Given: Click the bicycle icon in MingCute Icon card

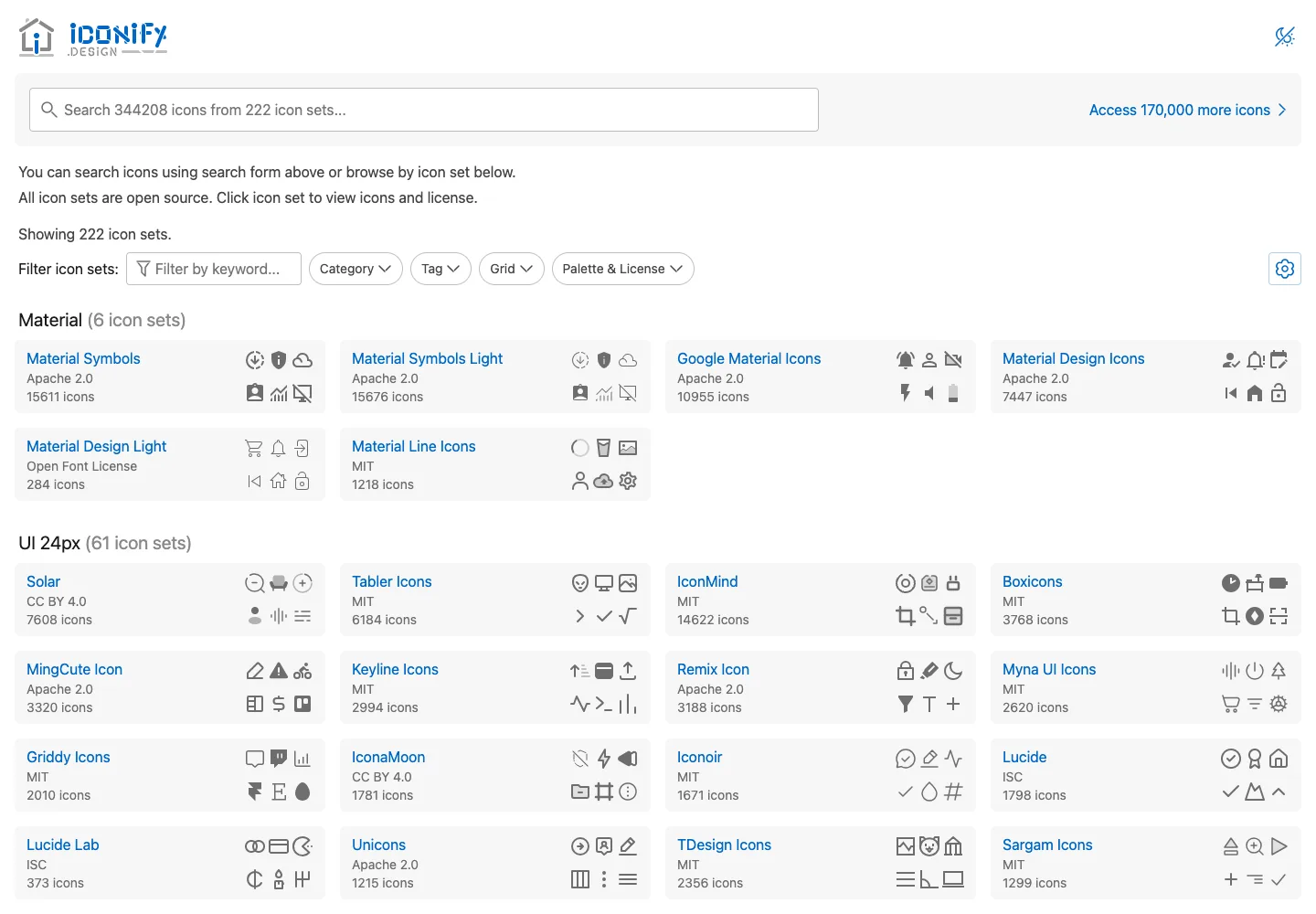Looking at the screenshot, I should pyautogui.click(x=302, y=671).
